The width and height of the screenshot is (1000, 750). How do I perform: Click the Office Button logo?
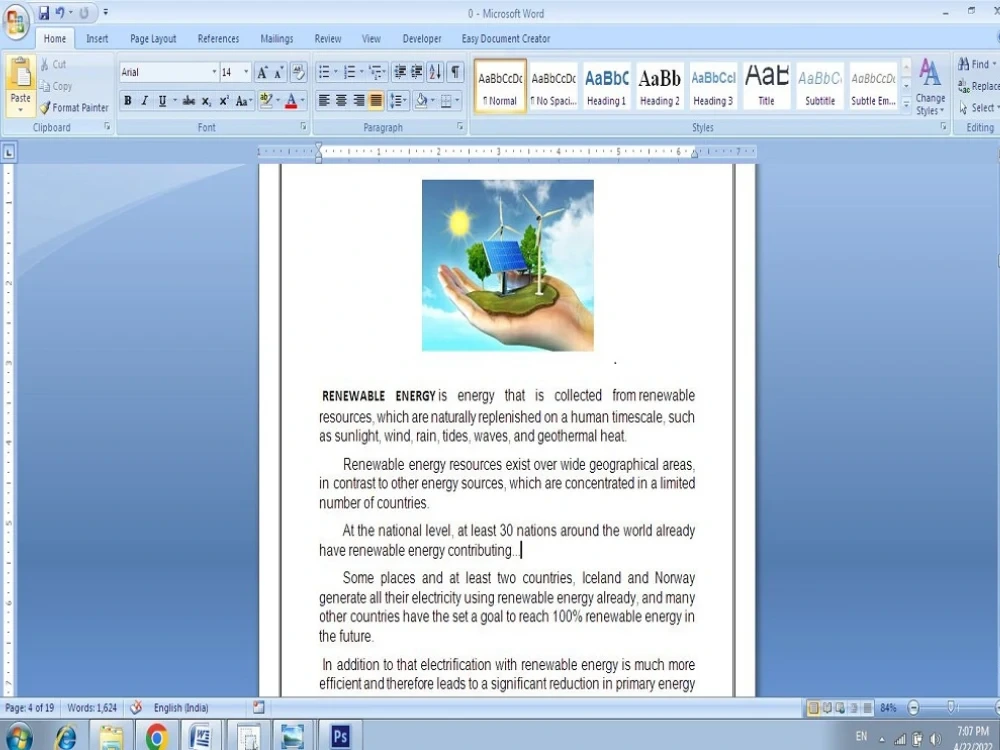[16, 20]
